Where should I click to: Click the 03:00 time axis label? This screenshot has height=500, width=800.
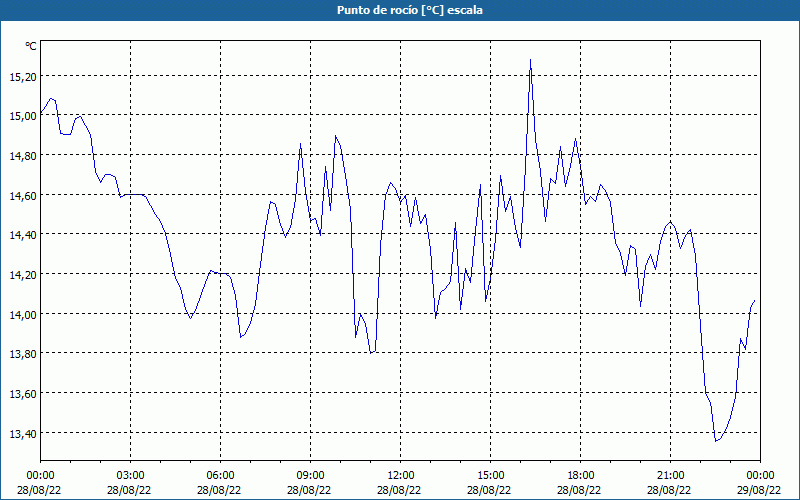tap(130, 476)
